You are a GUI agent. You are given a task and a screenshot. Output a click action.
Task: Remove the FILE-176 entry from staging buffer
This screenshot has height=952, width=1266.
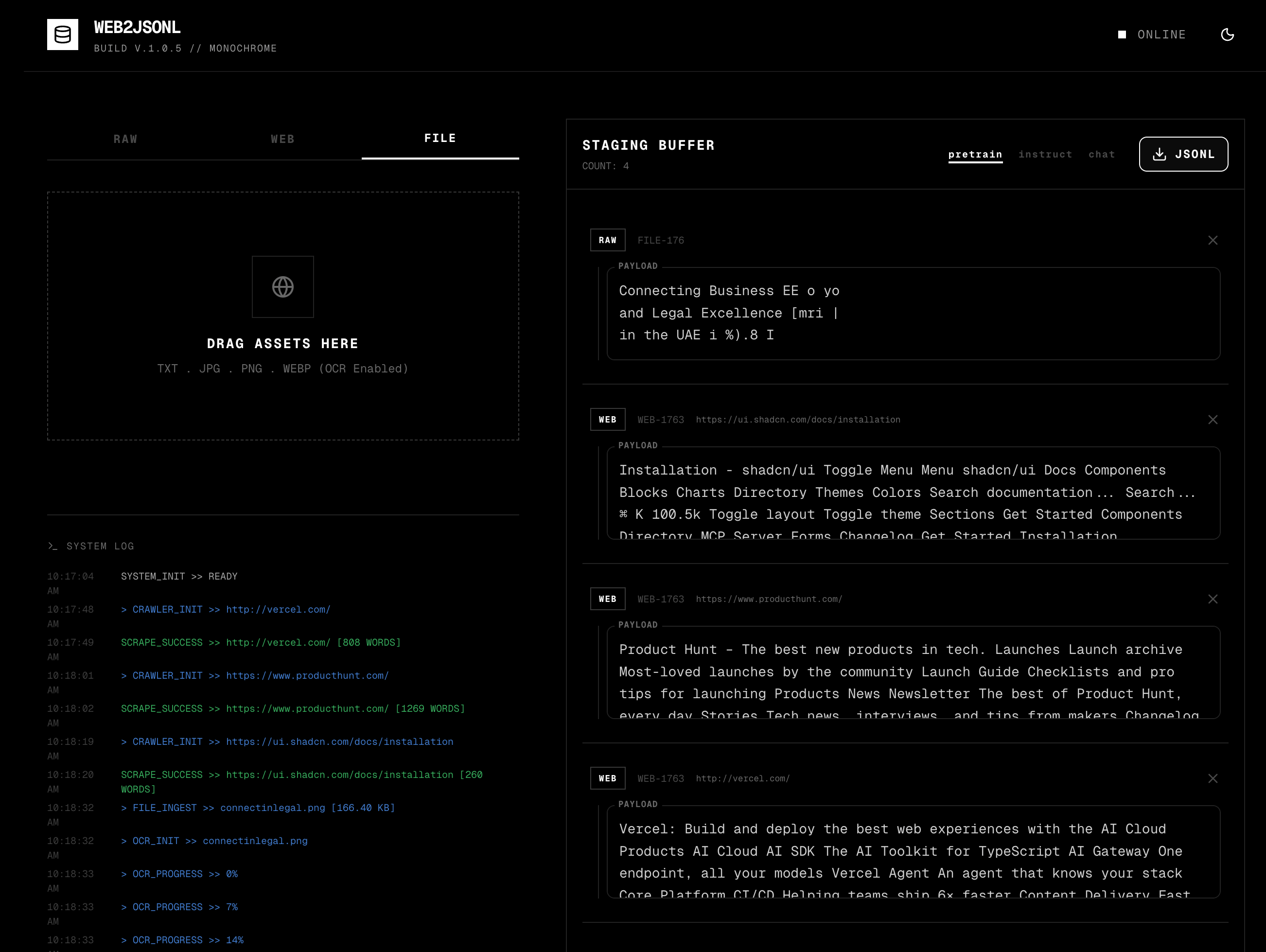(x=1213, y=240)
